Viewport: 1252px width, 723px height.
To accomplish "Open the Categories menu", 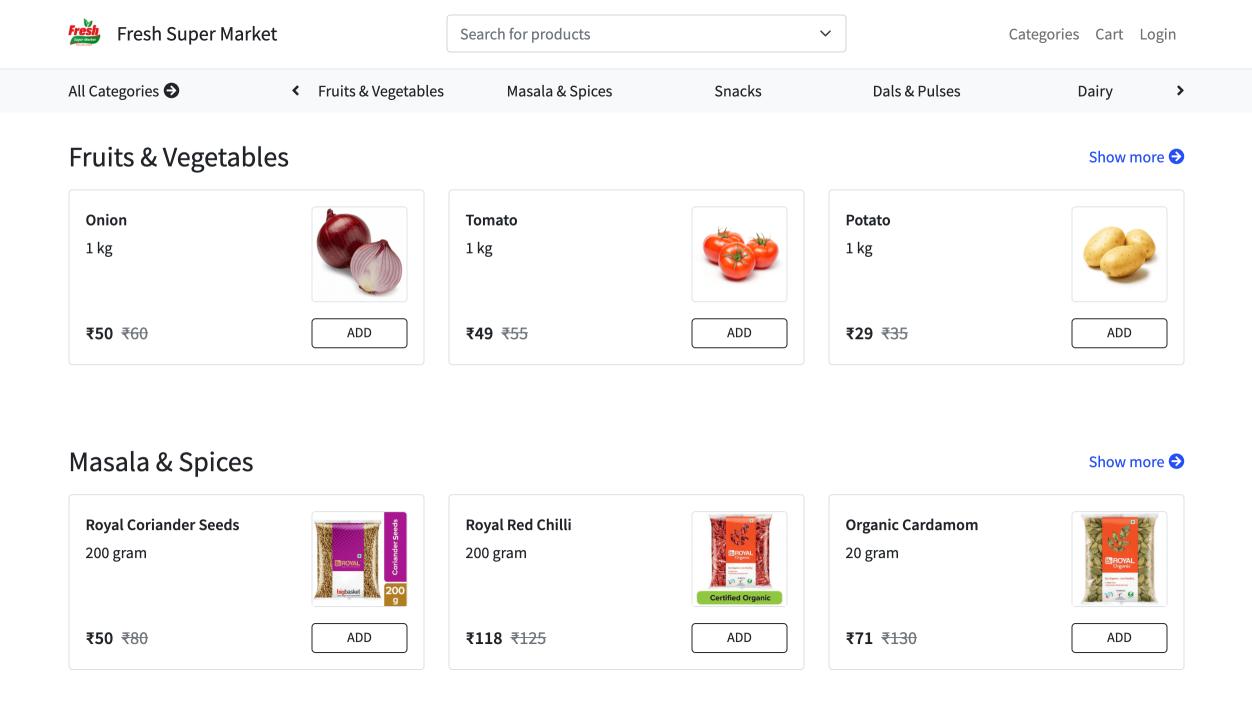I will (x=1043, y=33).
